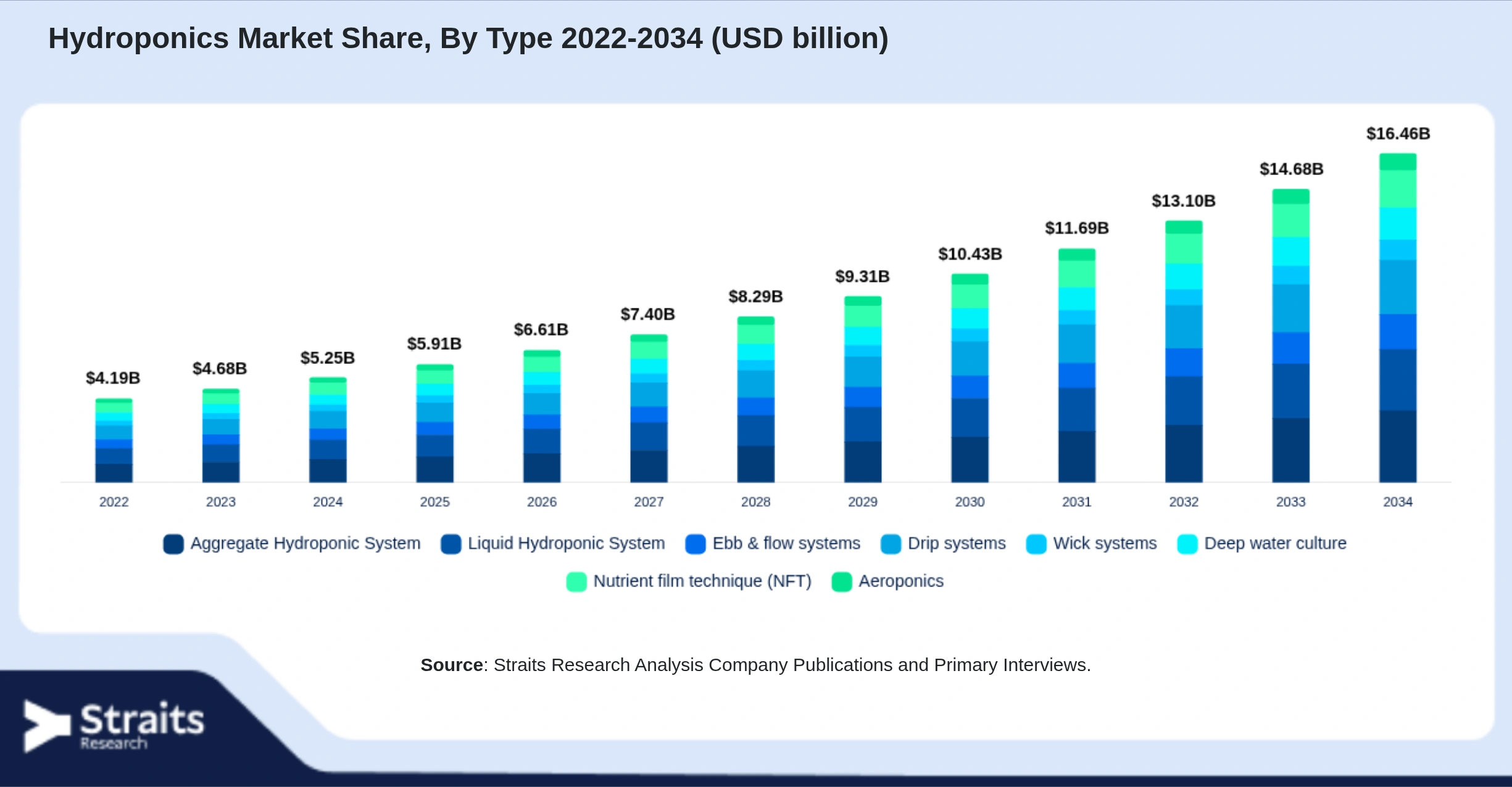Click the Nutrient film technique (NFT) legend swatch
Viewport: 1512px width, 787px height.
576,582
